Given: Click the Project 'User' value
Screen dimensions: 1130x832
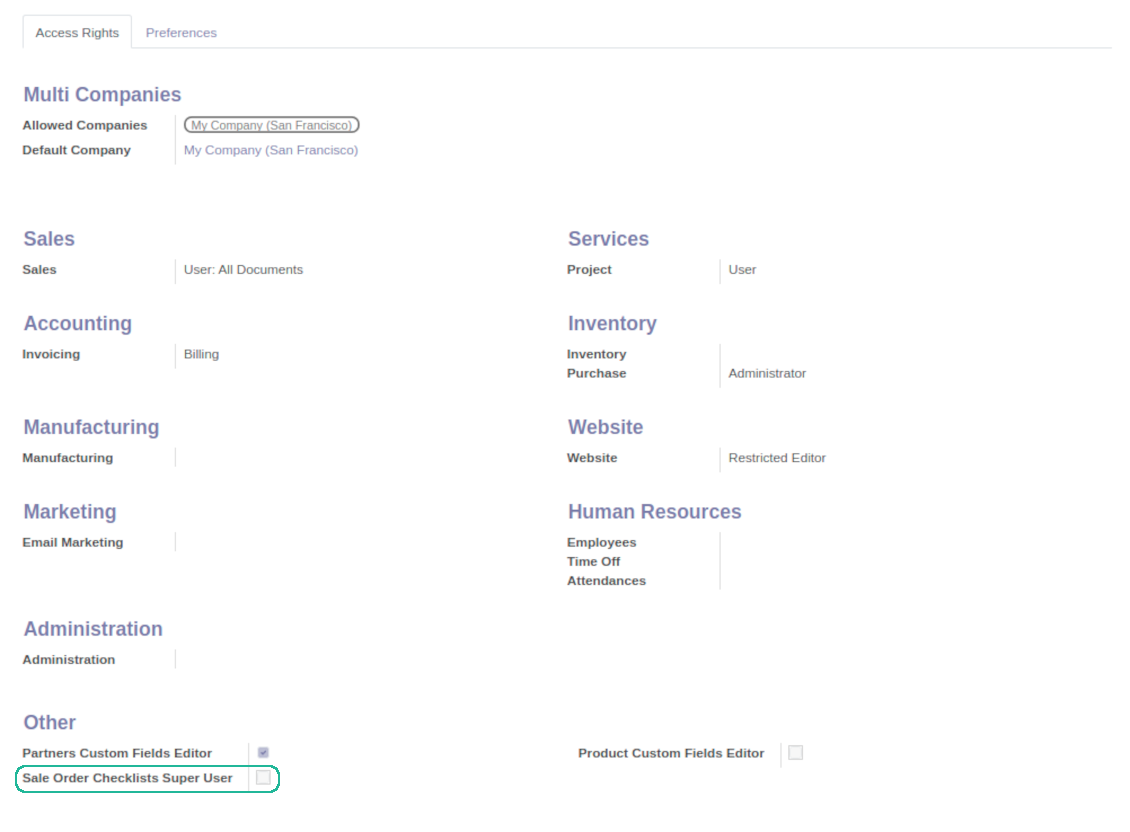Looking at the screenshot, I should point(742,269).
